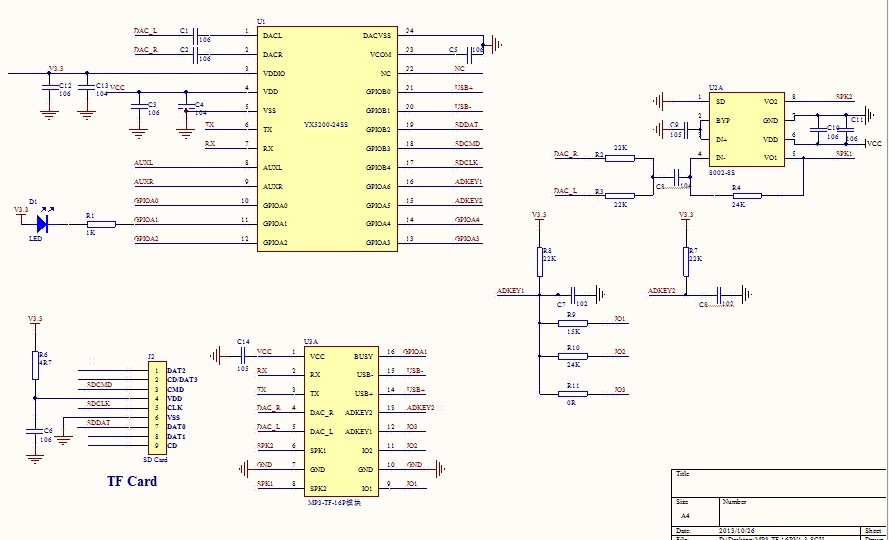Click the "TF Card" text label

coord(132,482)
